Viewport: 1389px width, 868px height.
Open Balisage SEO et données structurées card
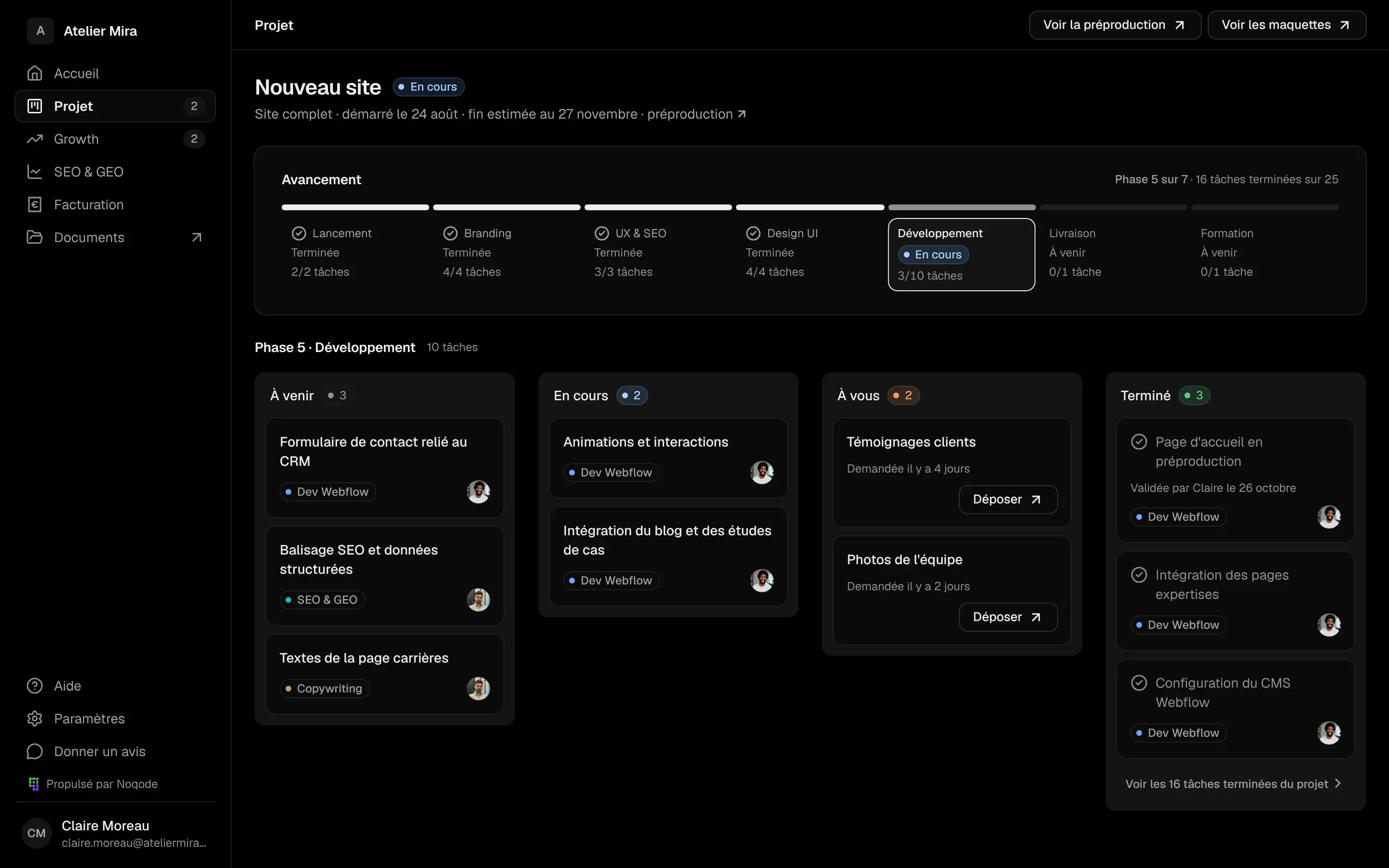(384, 575)
